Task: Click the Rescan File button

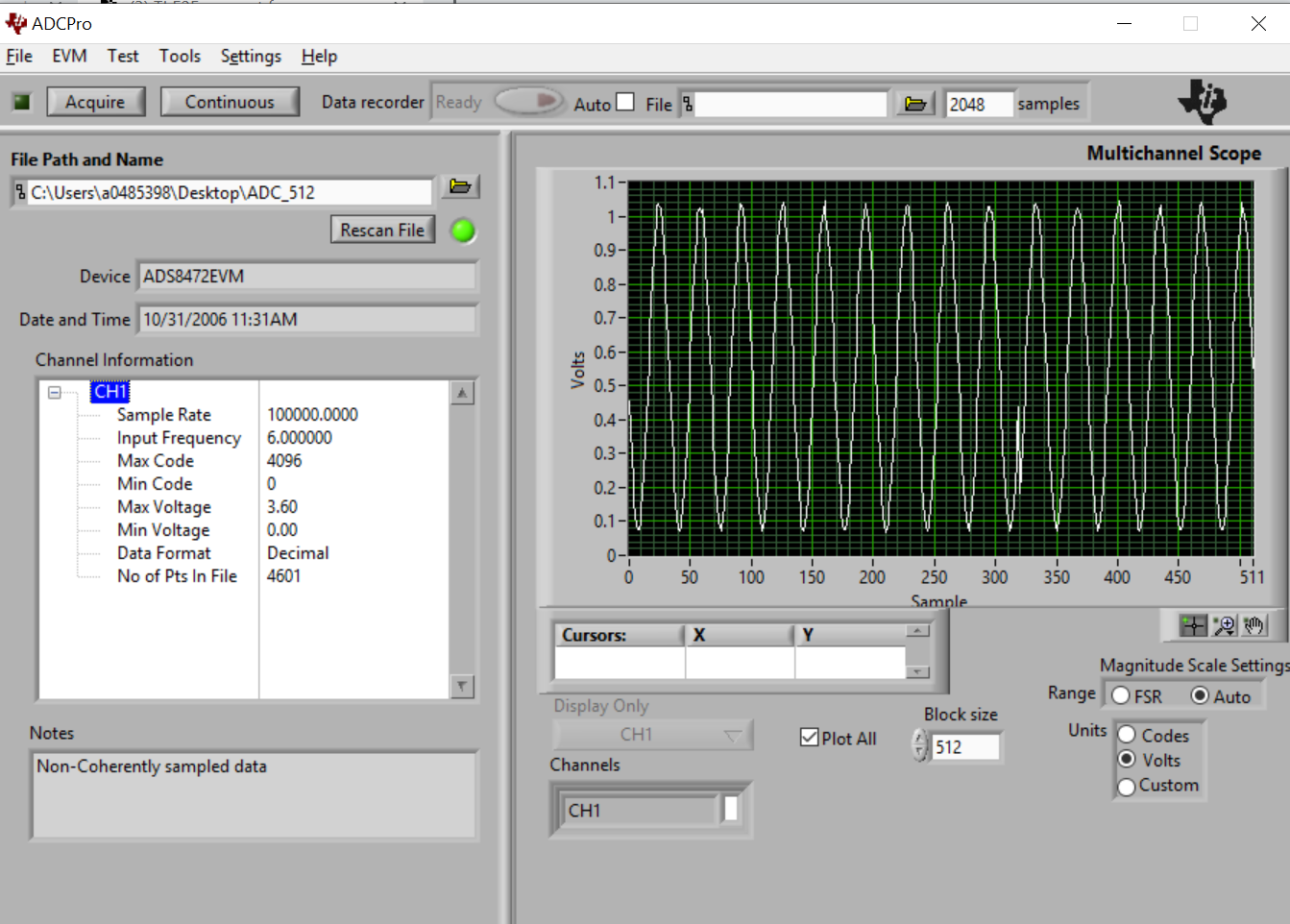Action: (382, 231)
